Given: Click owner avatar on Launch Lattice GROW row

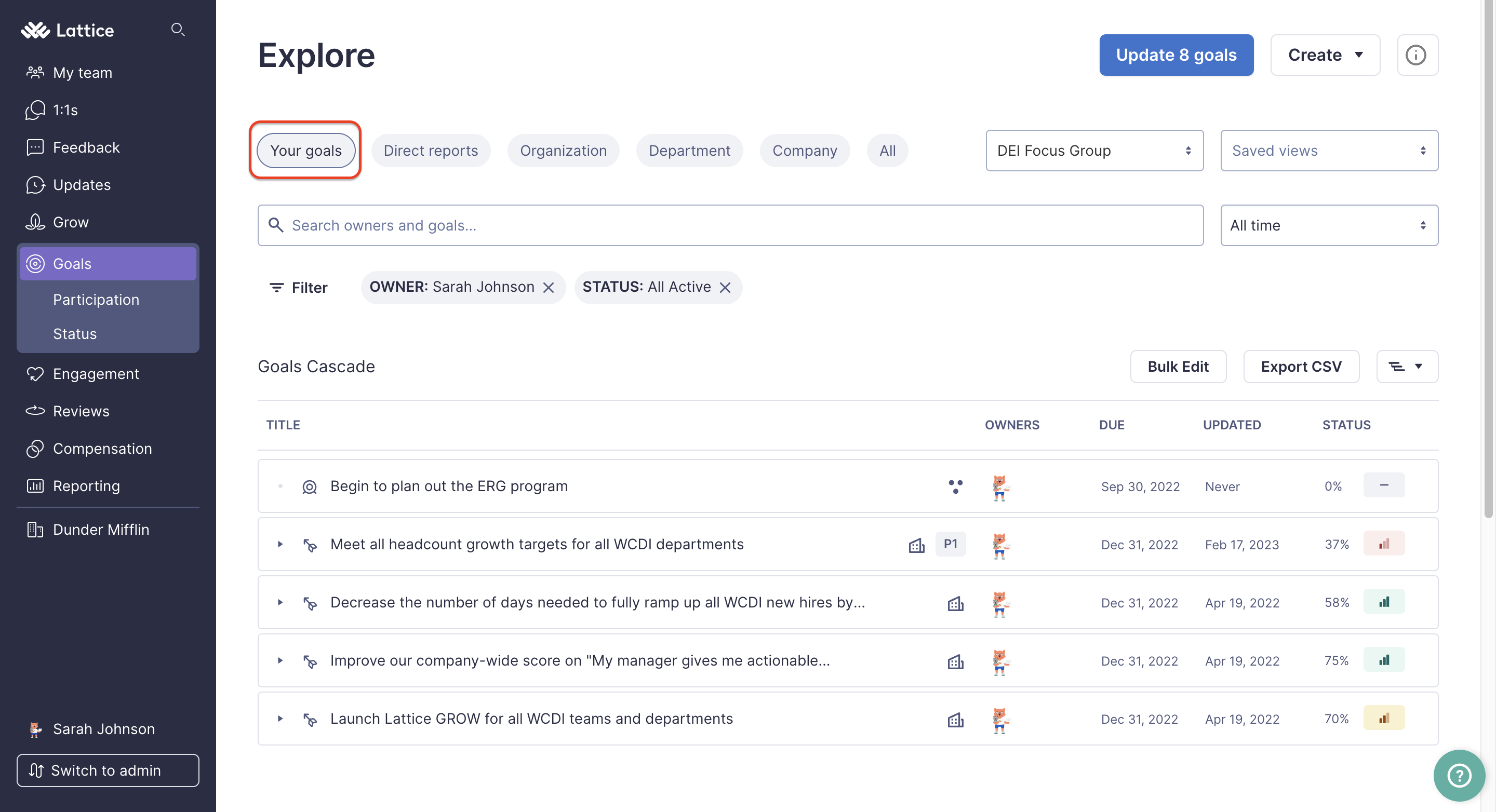Looking at the screenshot, I should point(999,720).
